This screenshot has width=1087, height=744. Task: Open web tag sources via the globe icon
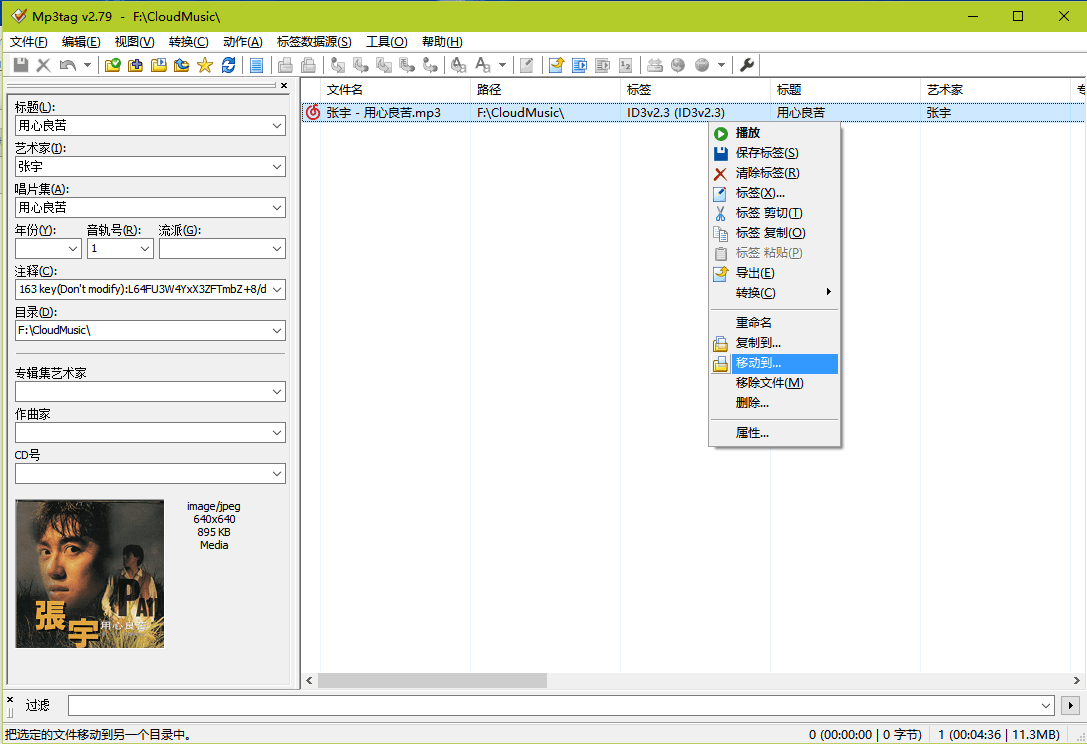coord(678,64)
